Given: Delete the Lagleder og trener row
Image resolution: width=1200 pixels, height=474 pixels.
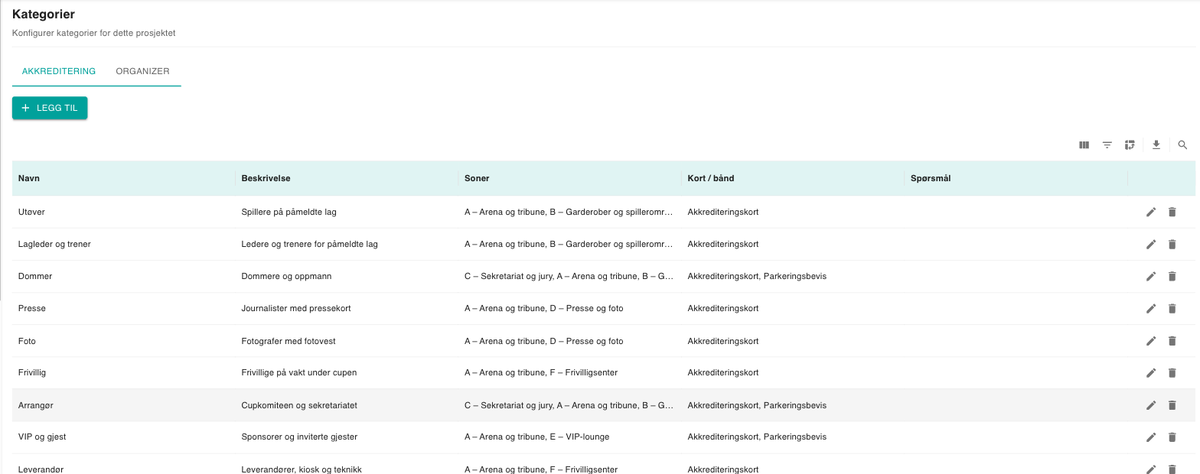Looking at the screenshot, I should tap(1172, 244).
